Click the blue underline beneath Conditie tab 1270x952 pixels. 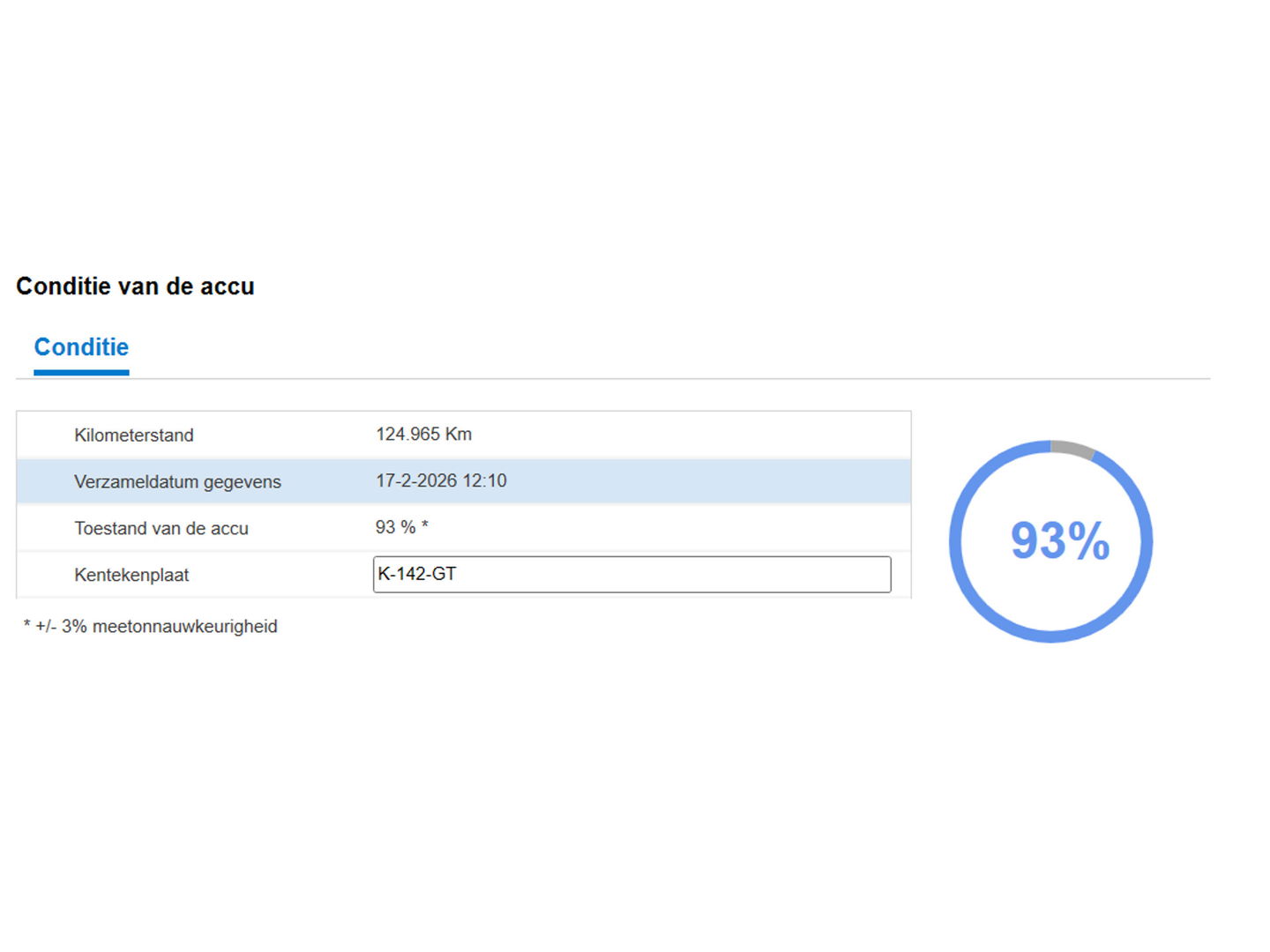click(81, 373)
